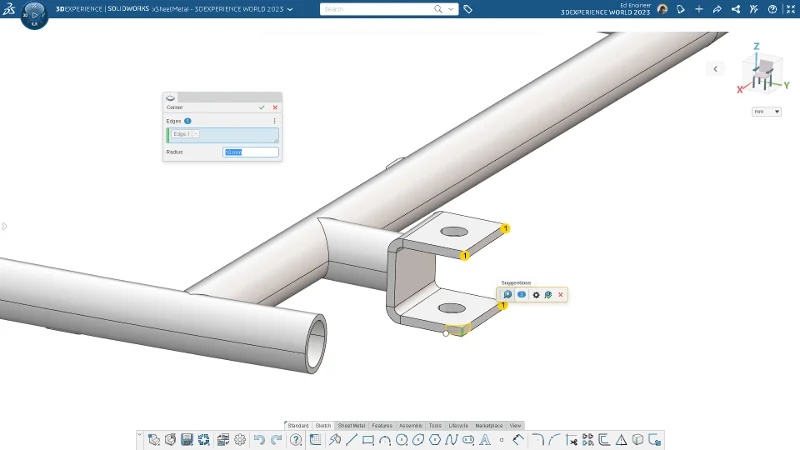Click the Share arrow icon in top bar

[716, 9]
